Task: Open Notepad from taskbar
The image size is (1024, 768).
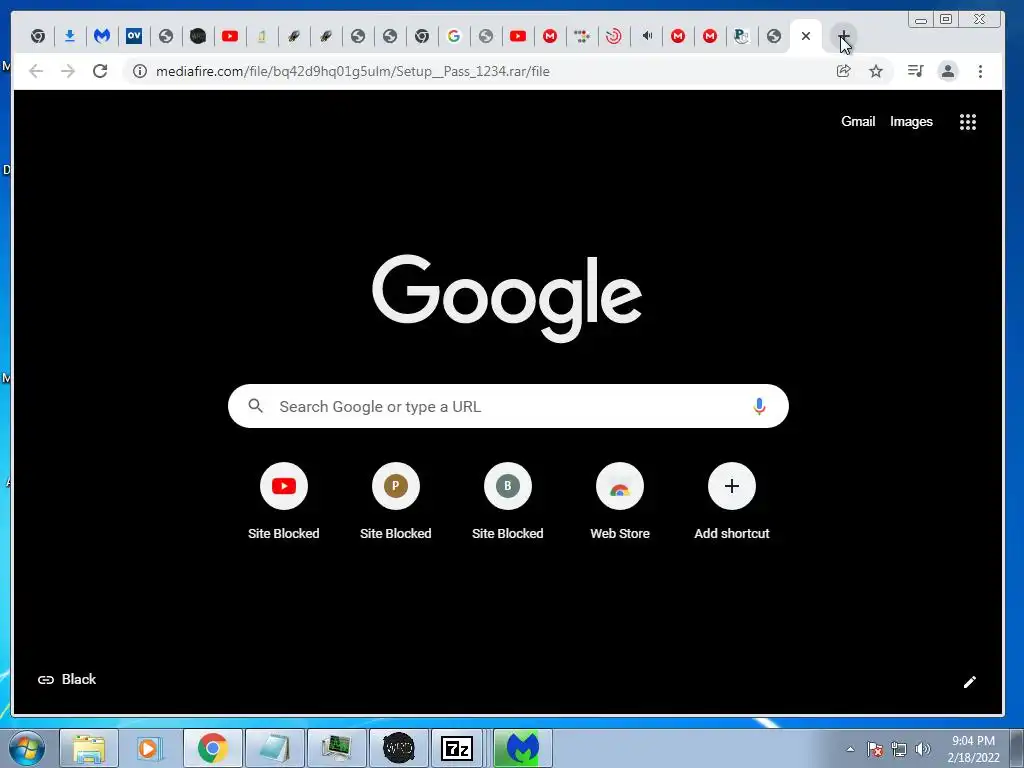Action: [275, 748]
